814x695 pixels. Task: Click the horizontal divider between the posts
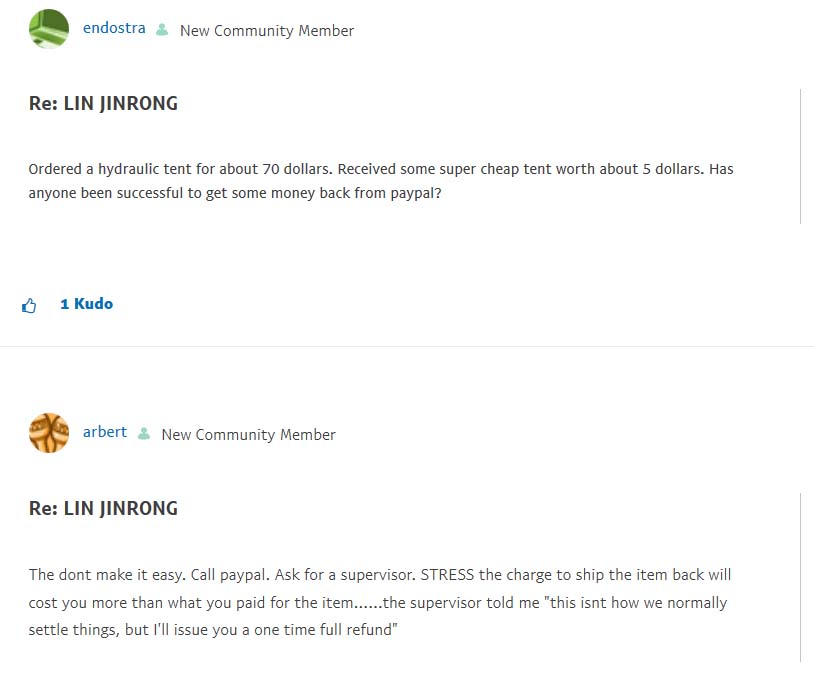coord(407,346)
